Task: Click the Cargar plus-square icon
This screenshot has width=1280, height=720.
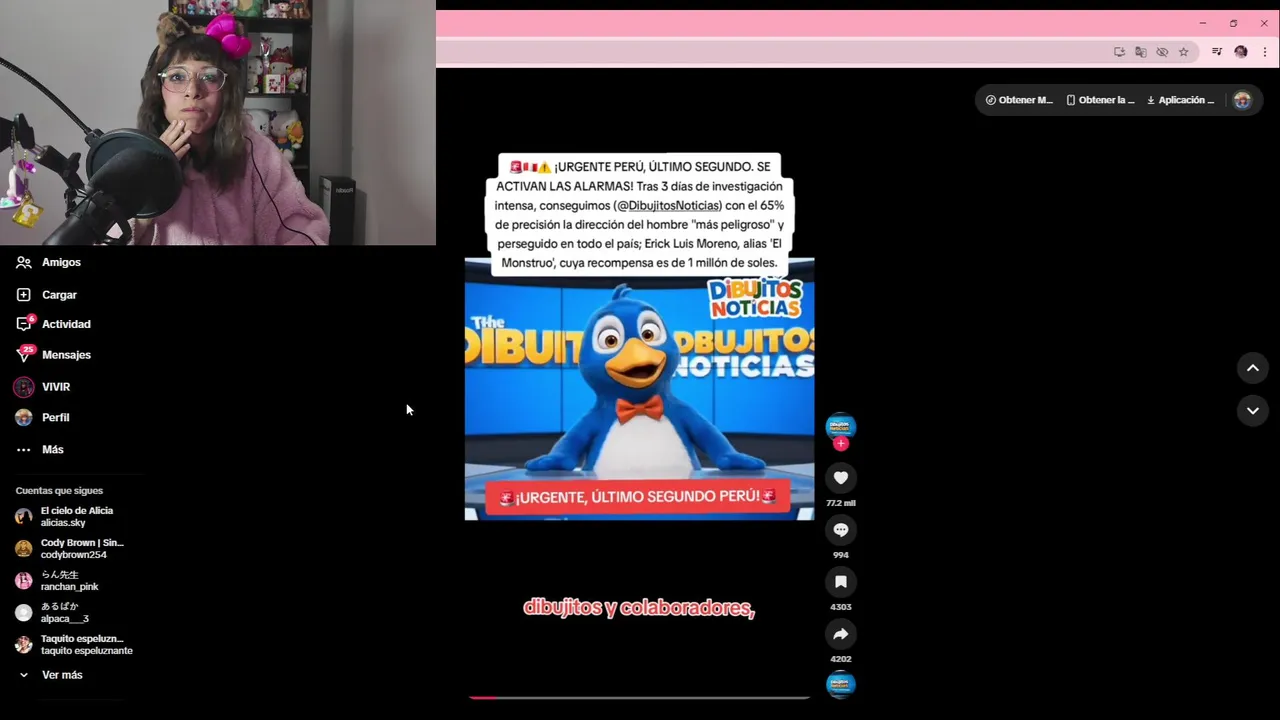Action: click(x=23, y=295)
